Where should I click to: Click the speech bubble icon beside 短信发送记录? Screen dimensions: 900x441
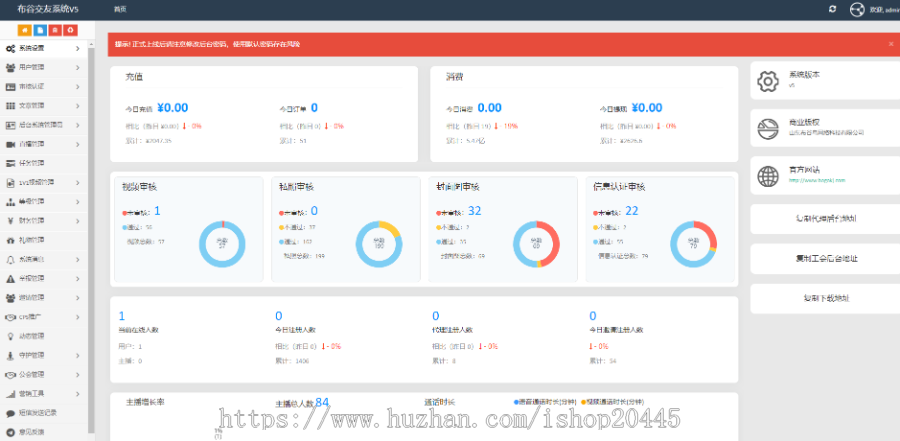[10, 413]
